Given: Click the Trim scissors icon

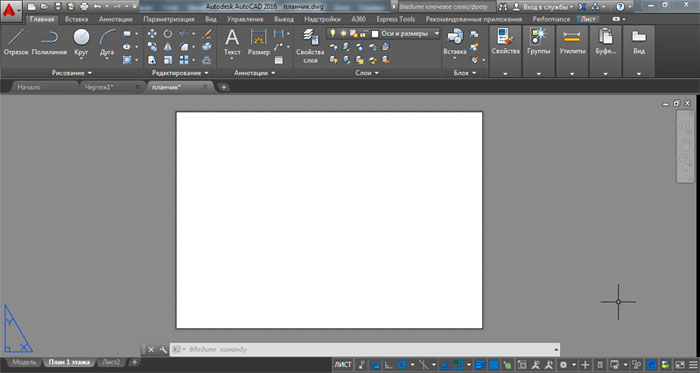Looking at the screenshot, I should 183,33.
